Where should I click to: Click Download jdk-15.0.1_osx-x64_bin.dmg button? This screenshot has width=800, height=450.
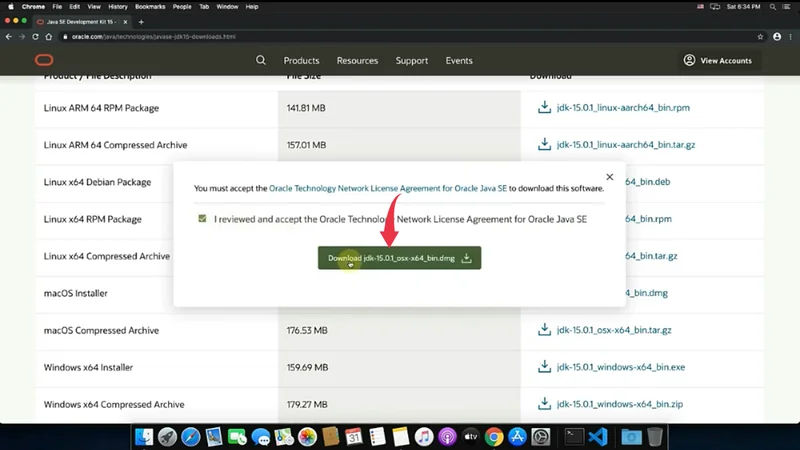click(399, 258)
